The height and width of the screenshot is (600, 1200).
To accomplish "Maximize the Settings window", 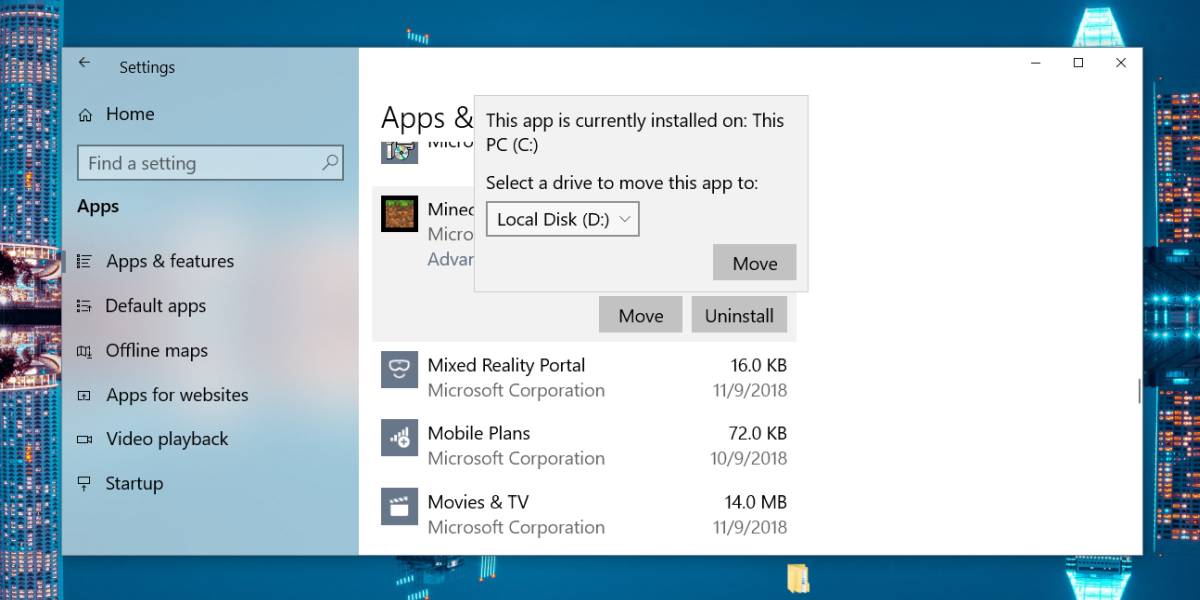I will [x=1078, y=63].
